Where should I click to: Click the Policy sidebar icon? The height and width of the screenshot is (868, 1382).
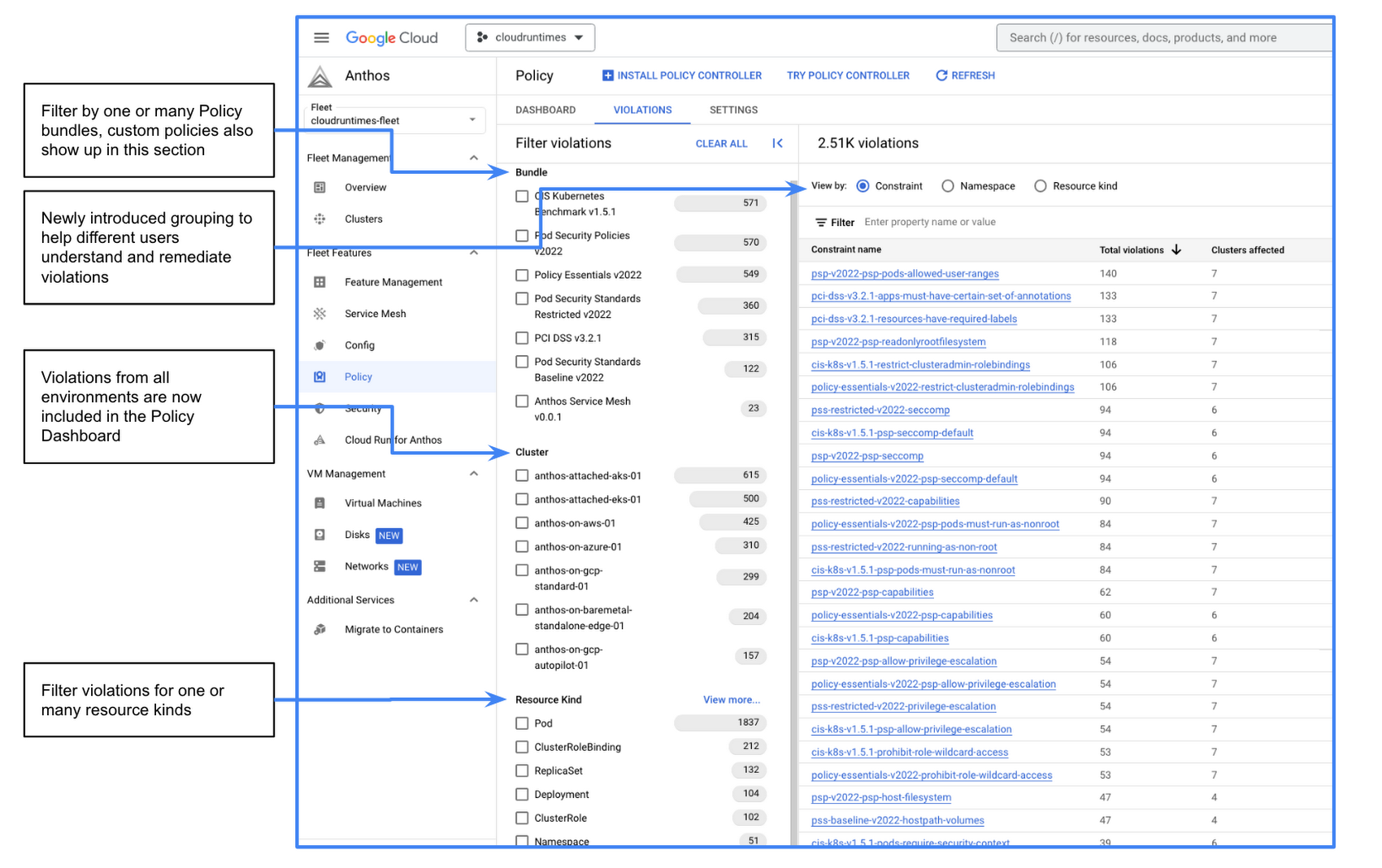pos(320,377)
